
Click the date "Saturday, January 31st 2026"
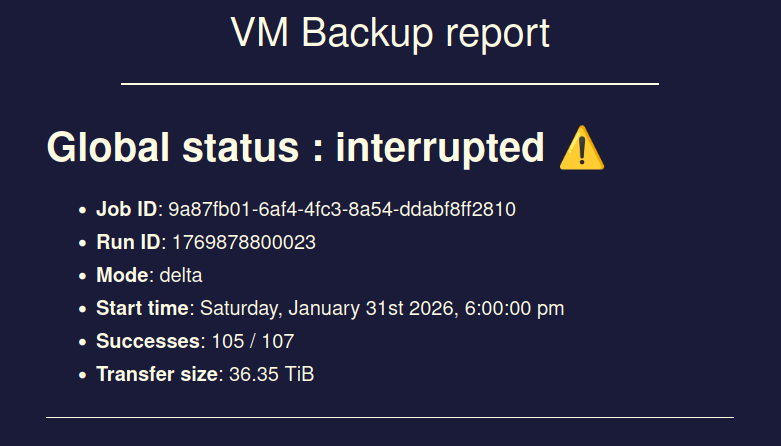326,308
